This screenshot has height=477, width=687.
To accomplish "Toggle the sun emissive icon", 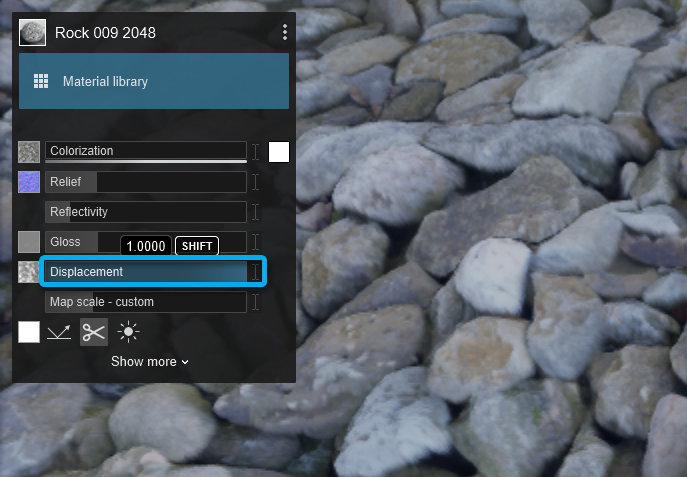I will pyautogui.click(x=128, y=332).
